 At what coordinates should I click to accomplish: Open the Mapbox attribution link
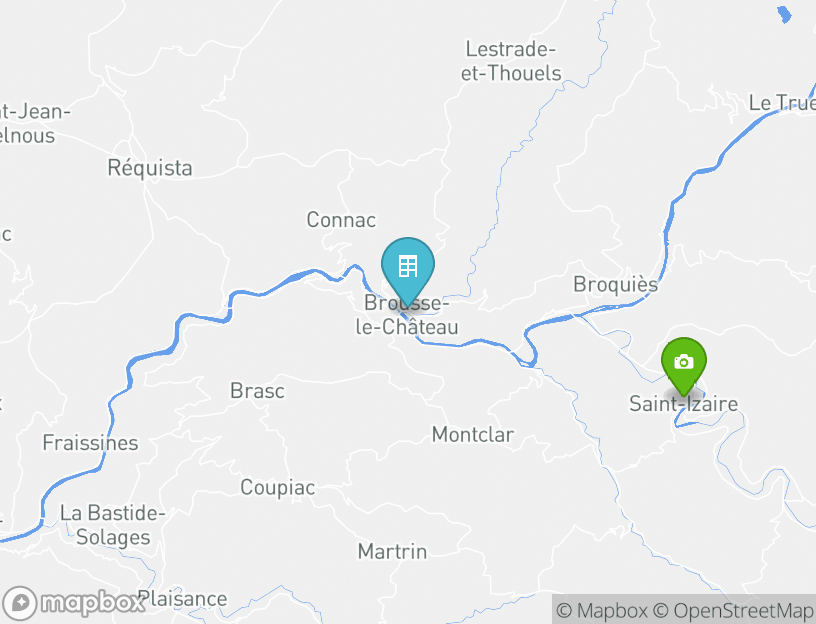click(602, 610)
